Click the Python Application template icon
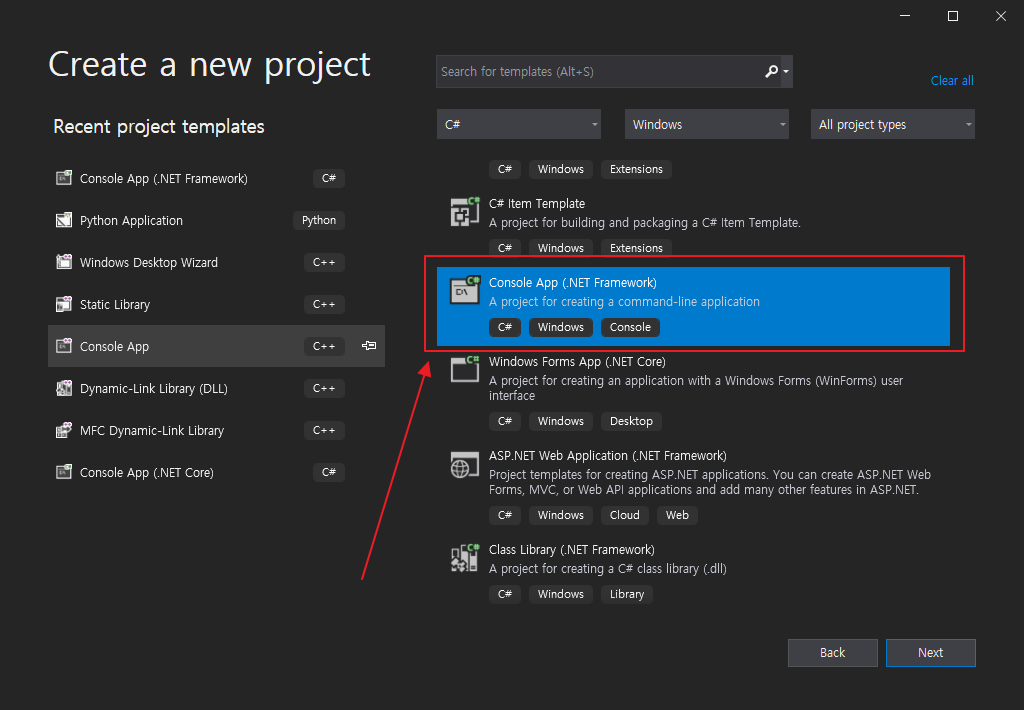Viewport: 1024px width, 710px height. 64,220
